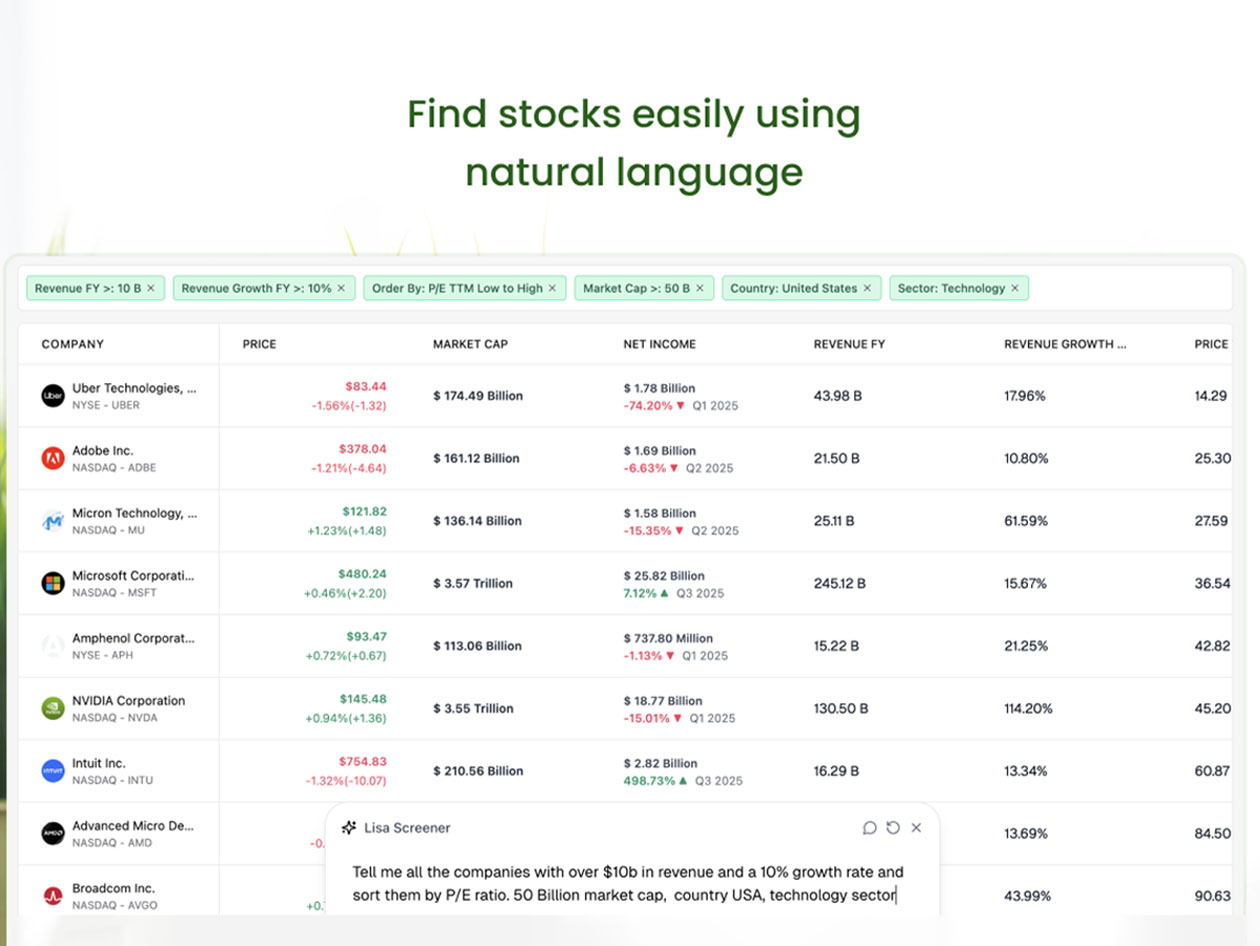Click the Microsoft Corporation logo

pos(52,583)
